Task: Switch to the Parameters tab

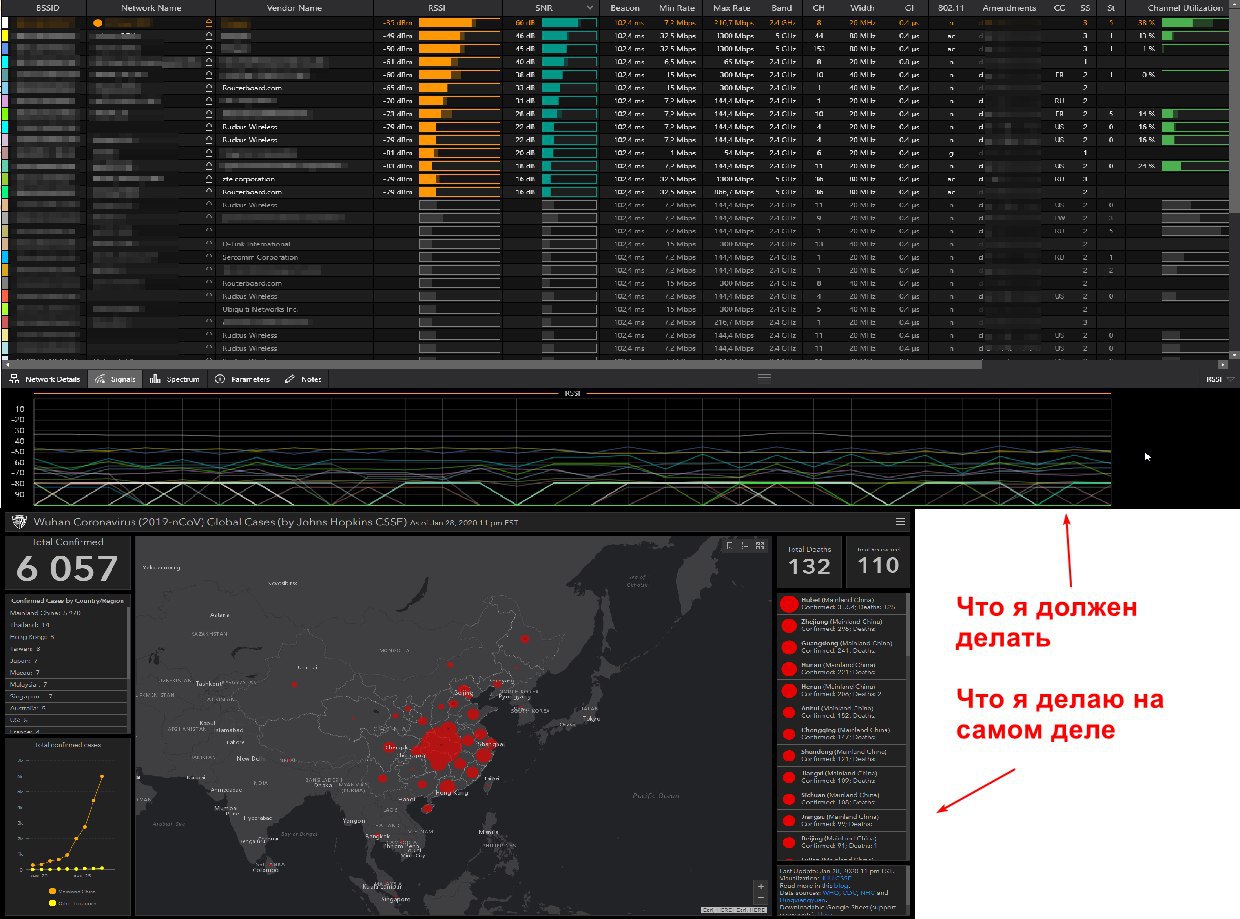Action: [x=243, y=380]
